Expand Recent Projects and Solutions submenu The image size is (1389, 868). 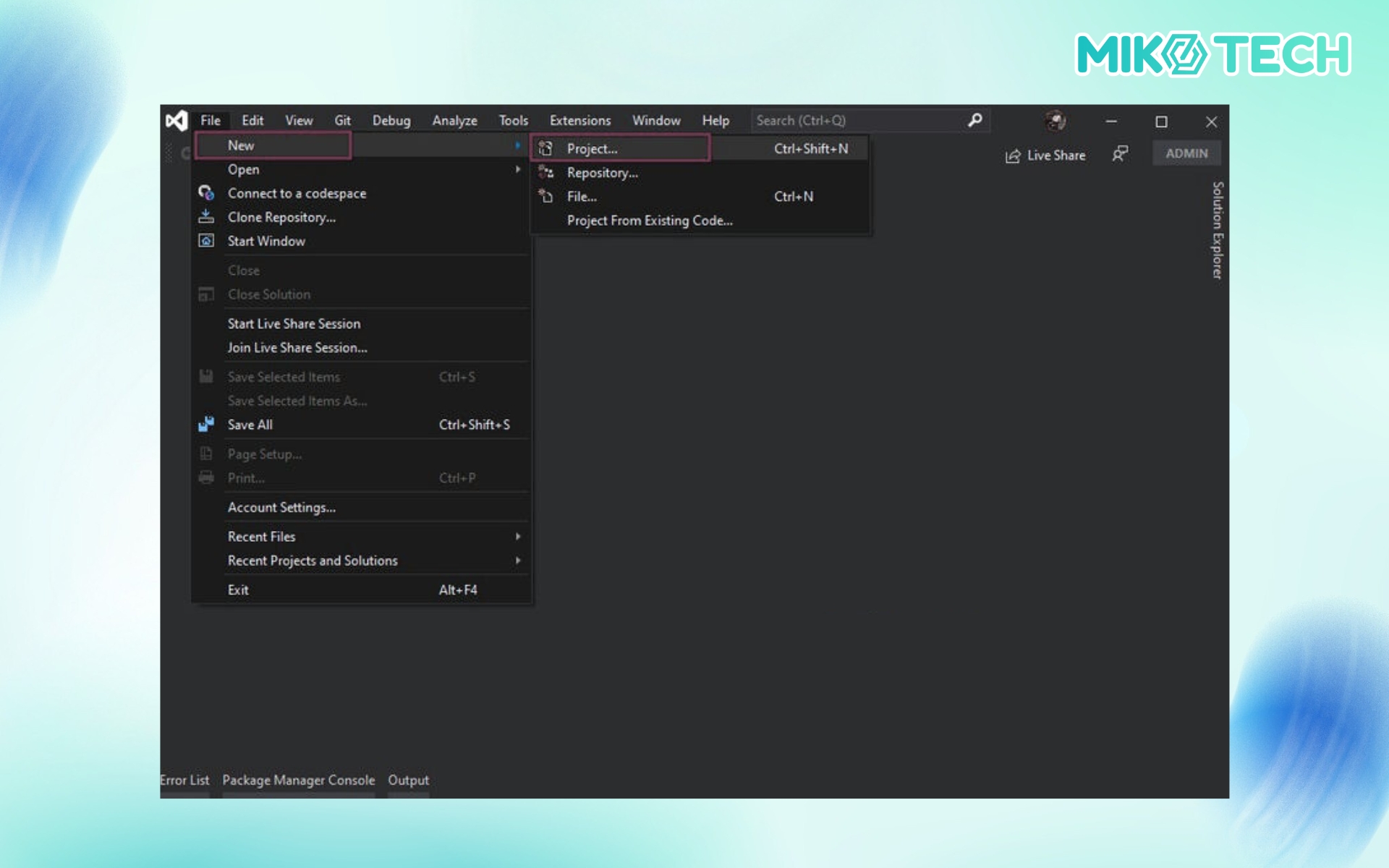point(518,561)
